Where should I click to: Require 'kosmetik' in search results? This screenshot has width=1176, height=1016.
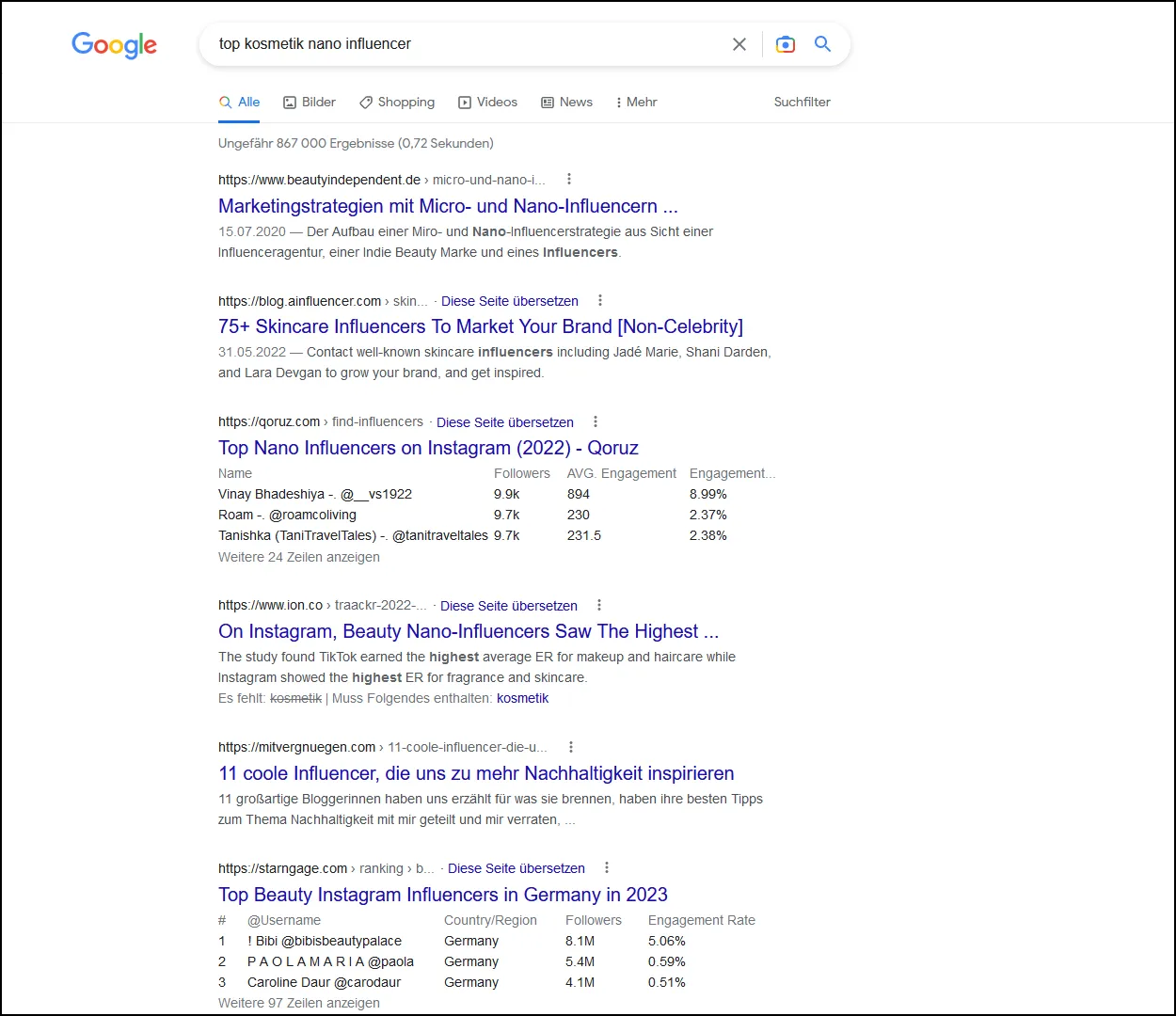[522, 698]
